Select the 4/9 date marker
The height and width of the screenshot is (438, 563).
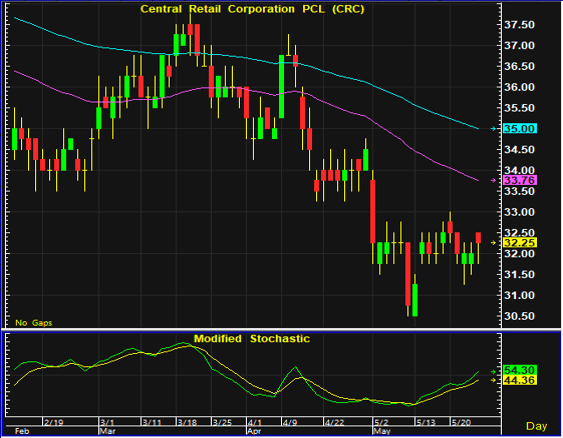[290, 422]
